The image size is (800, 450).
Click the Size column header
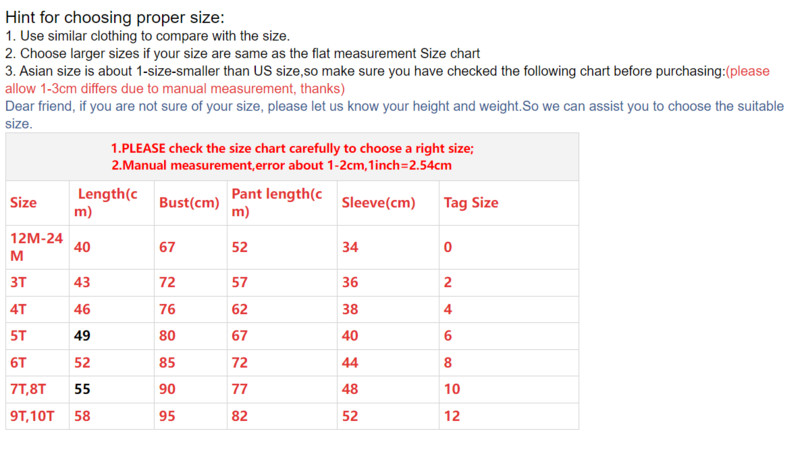click(x=23, y=203)
